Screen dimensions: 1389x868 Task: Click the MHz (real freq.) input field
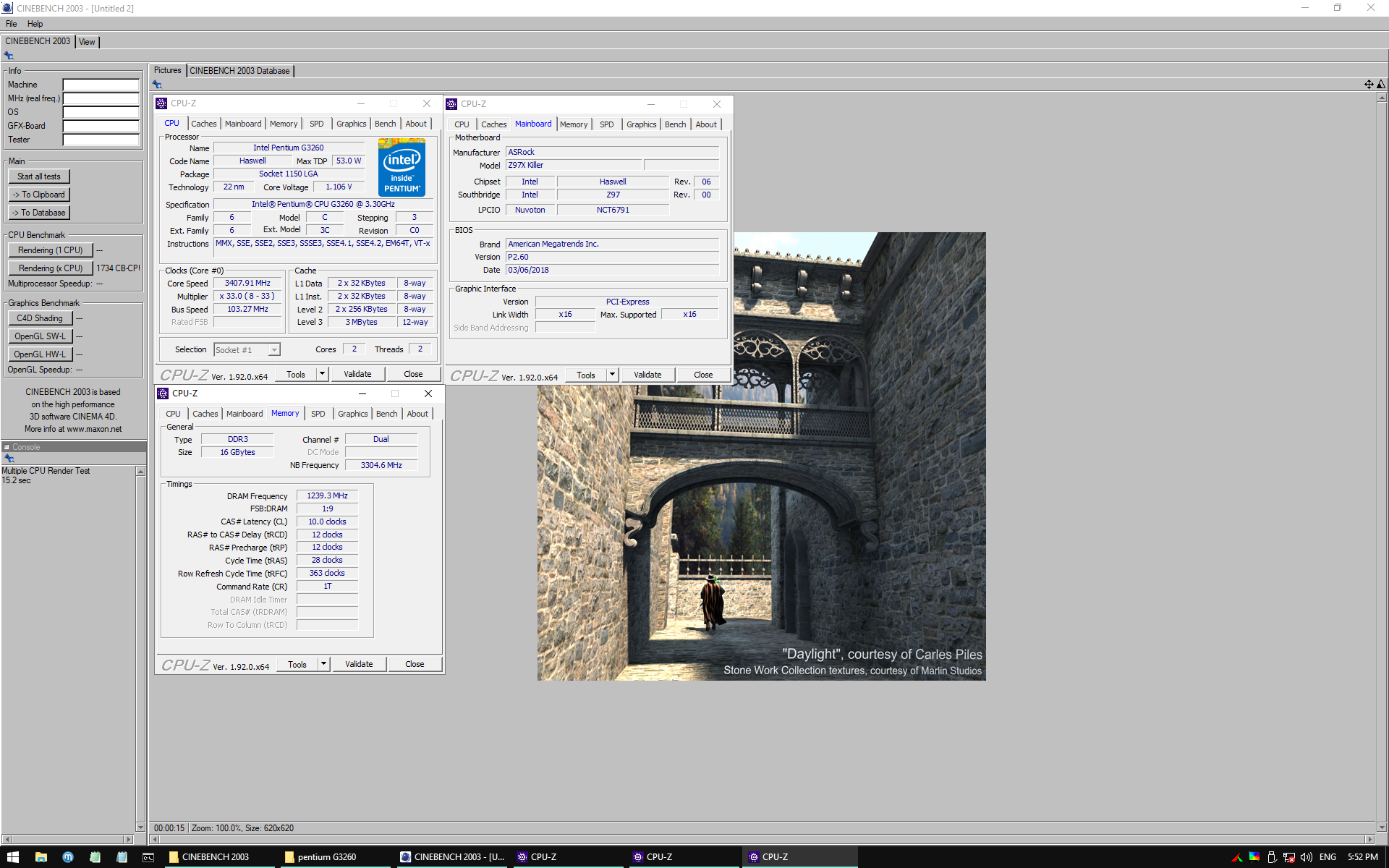pyautogui.click(x=101, y=98)
